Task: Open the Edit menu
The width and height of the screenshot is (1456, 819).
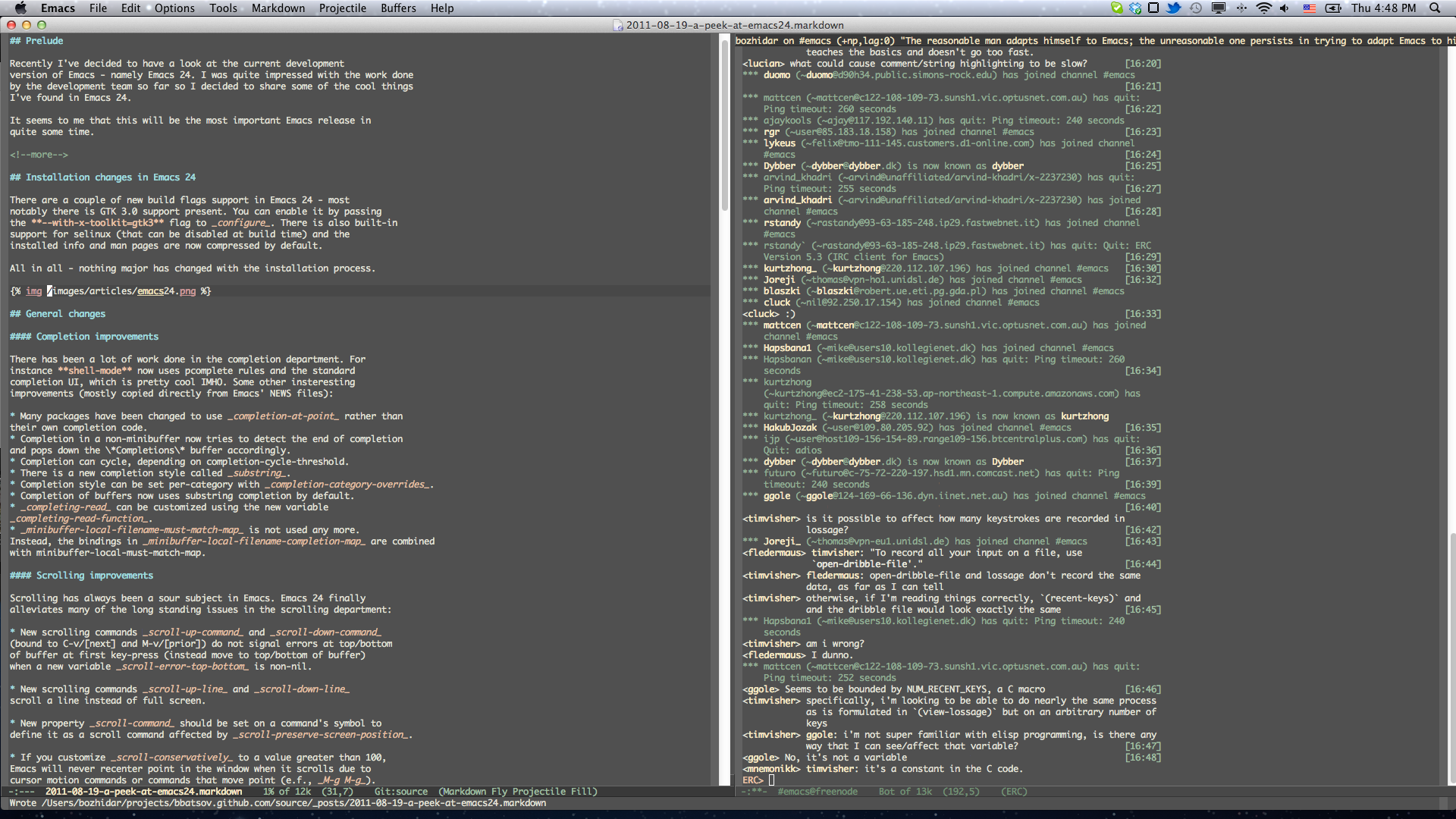Action: pos(130,8)
